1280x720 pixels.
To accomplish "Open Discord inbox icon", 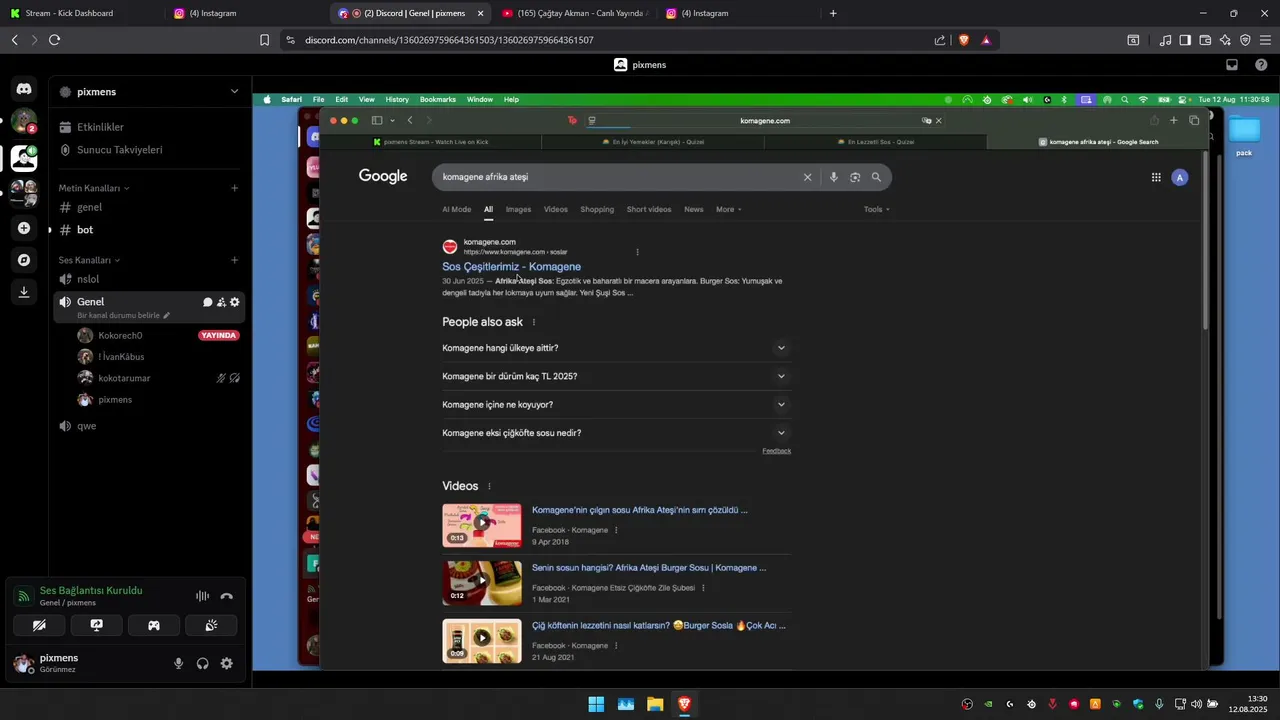I will point(1232,65).
